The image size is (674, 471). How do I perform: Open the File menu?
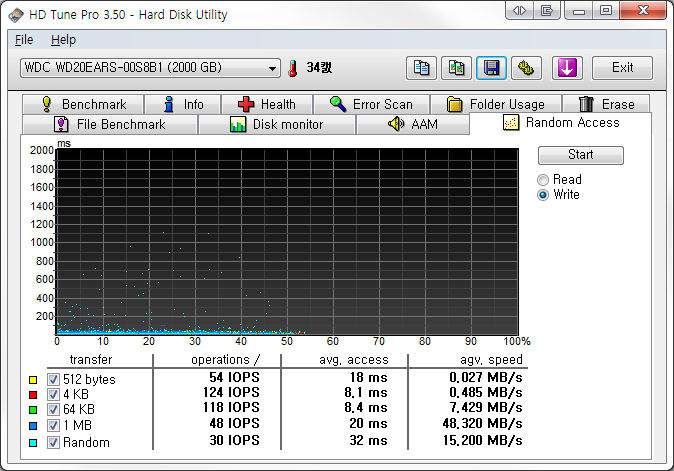(24, 40)
